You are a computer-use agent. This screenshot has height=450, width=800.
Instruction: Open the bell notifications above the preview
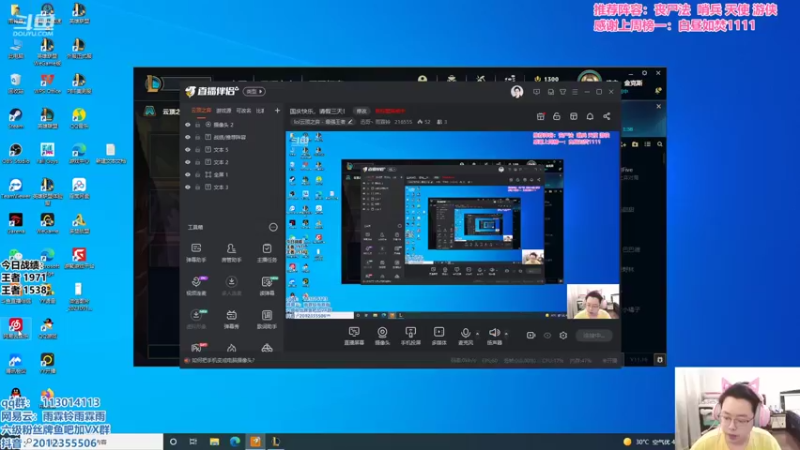pyautogui.click(x=590, y=116)
